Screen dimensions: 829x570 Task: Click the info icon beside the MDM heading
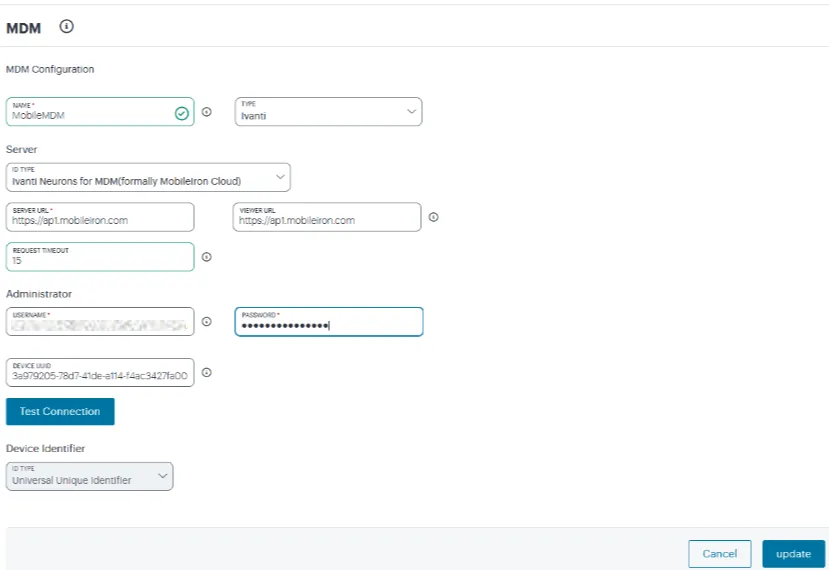click(67, 26)
